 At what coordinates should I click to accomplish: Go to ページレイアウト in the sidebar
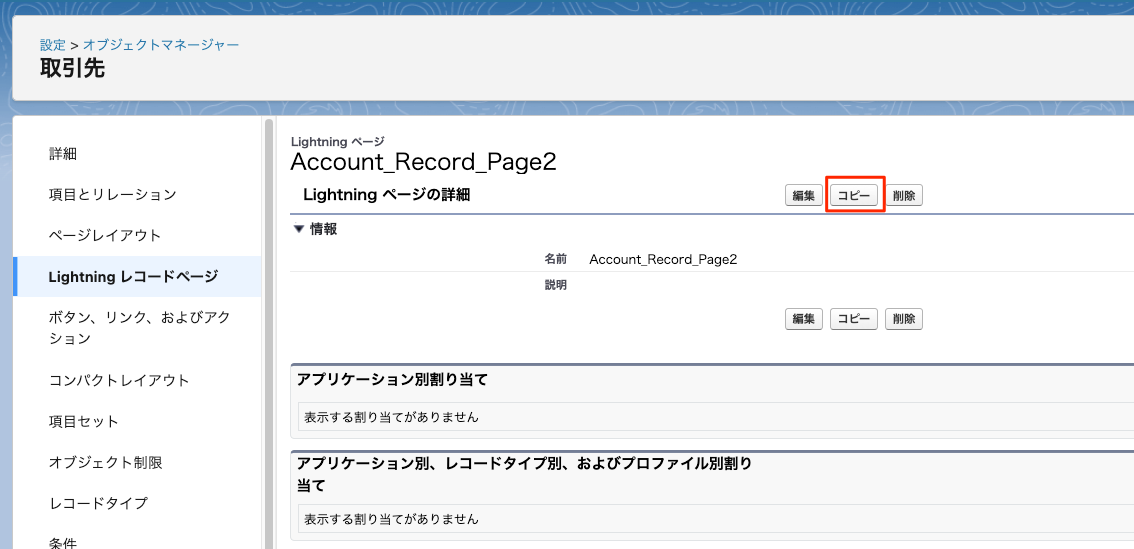pyautogui.click(x=105, y=235)
